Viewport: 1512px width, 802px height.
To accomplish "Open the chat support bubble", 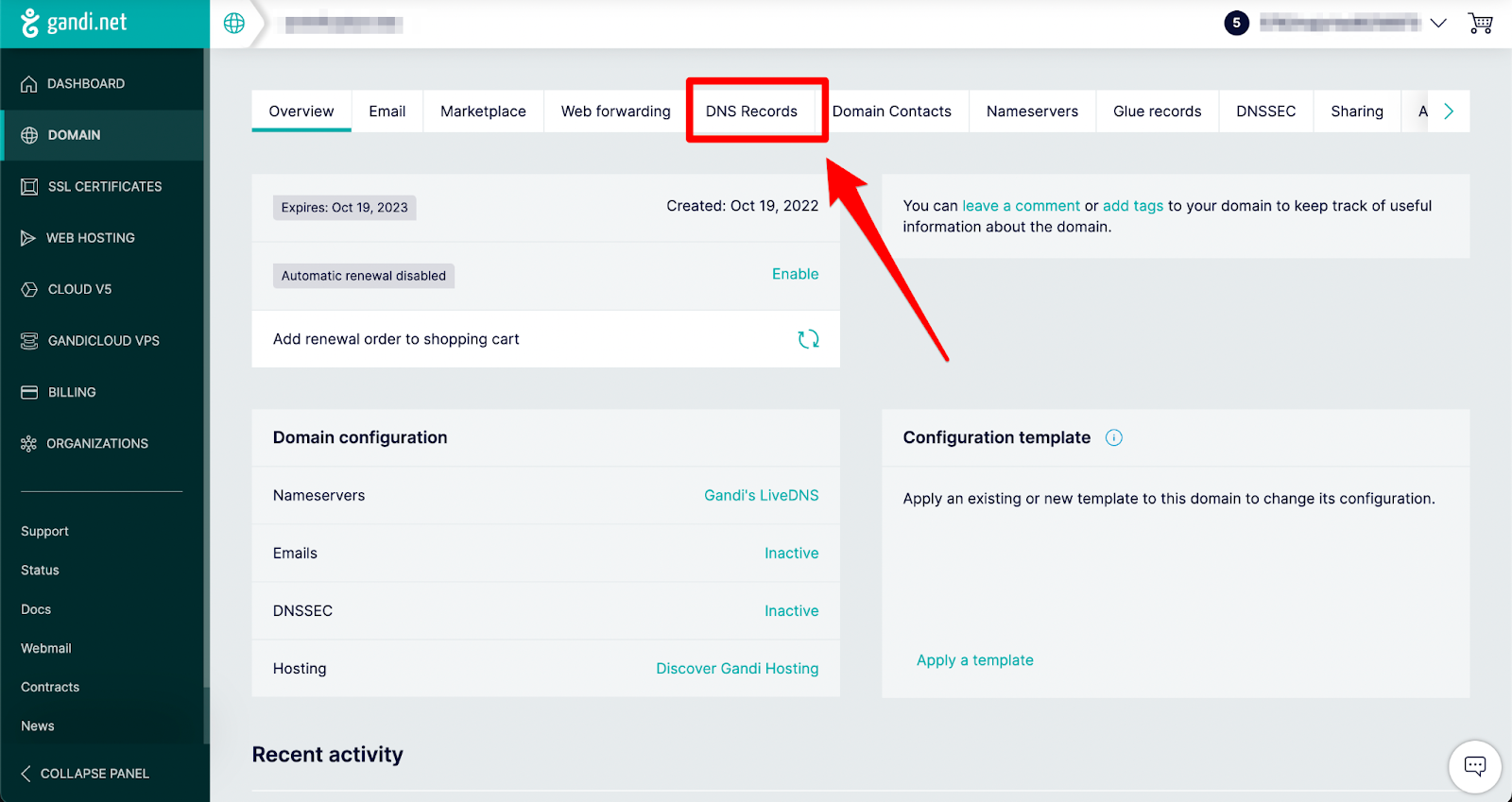I will click(1475, 766).
